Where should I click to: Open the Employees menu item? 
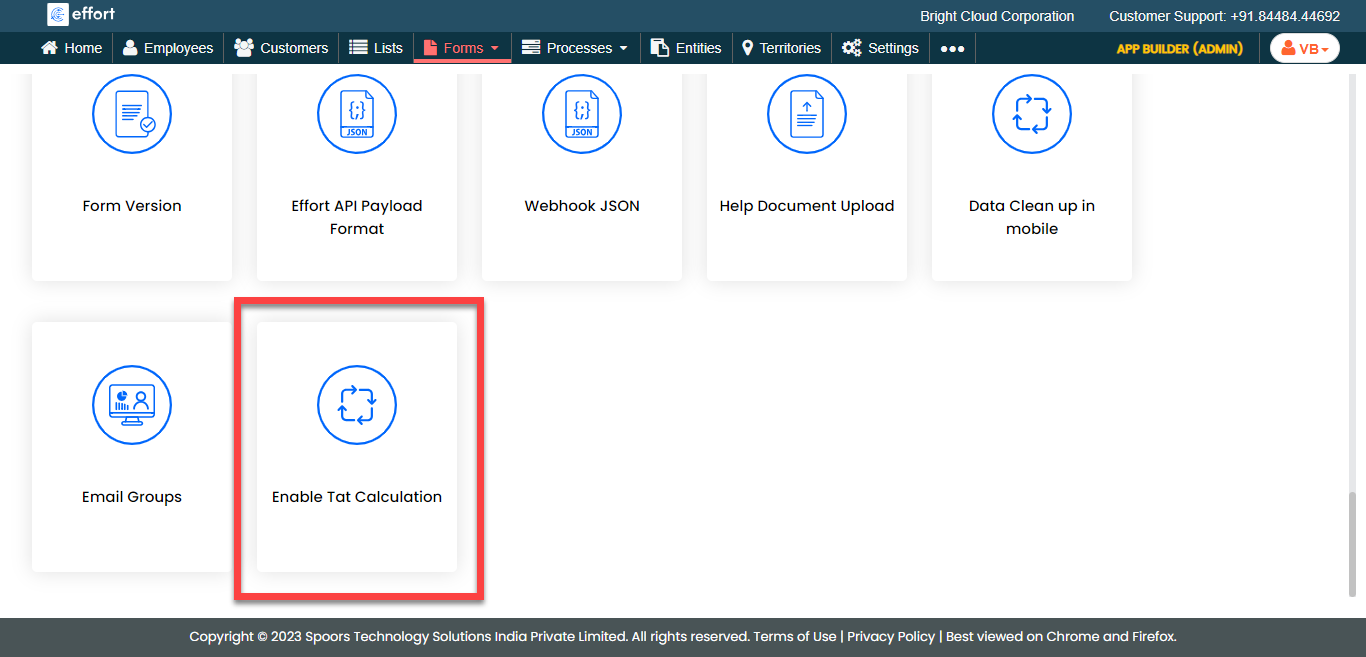pyautogui.click(x=167, y=48)
